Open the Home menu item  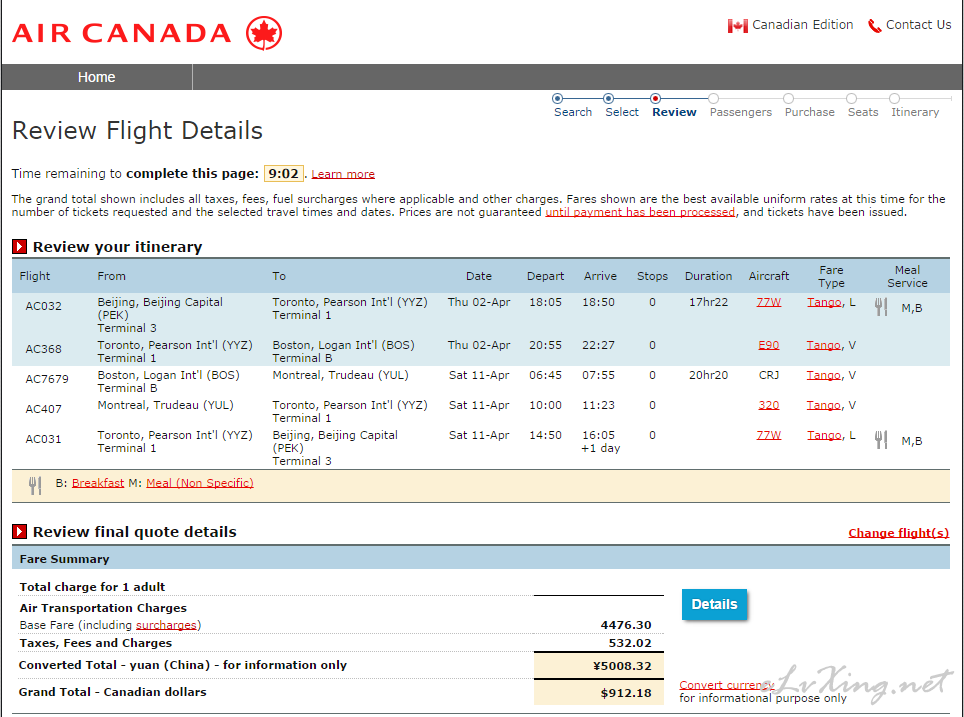(97, 77)
